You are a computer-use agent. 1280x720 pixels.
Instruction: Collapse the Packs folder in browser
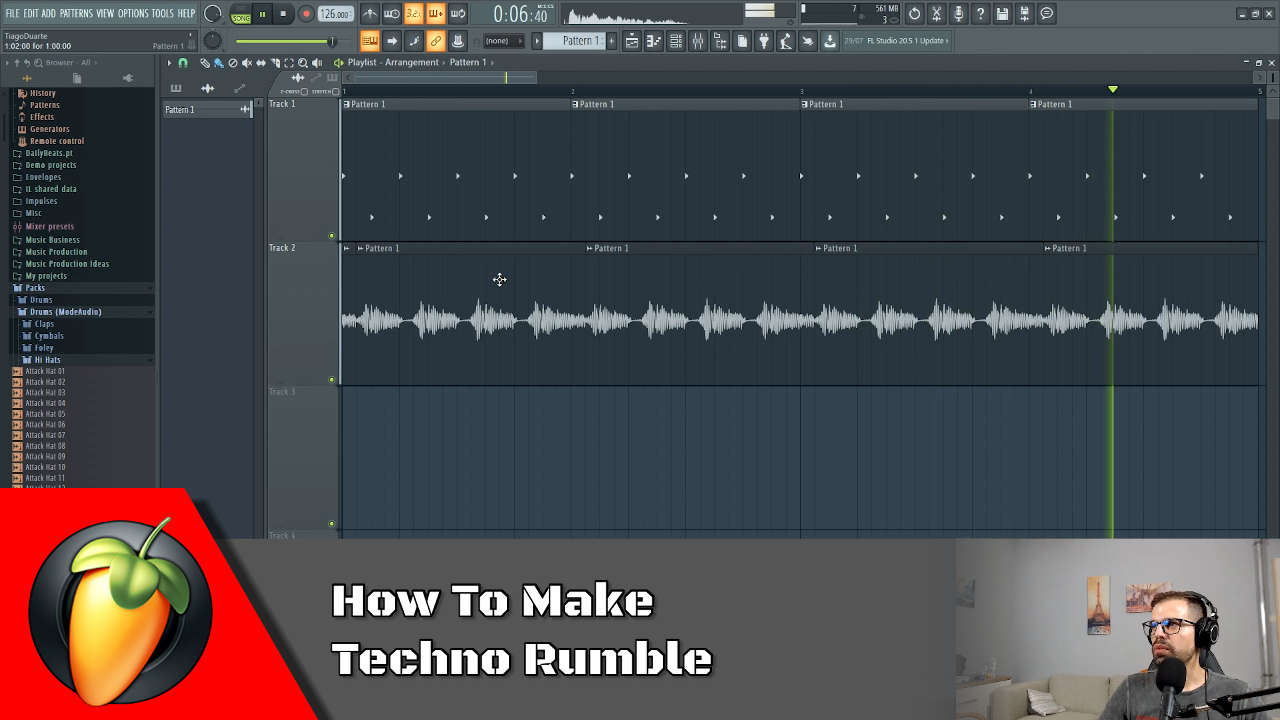pos(35,288)
